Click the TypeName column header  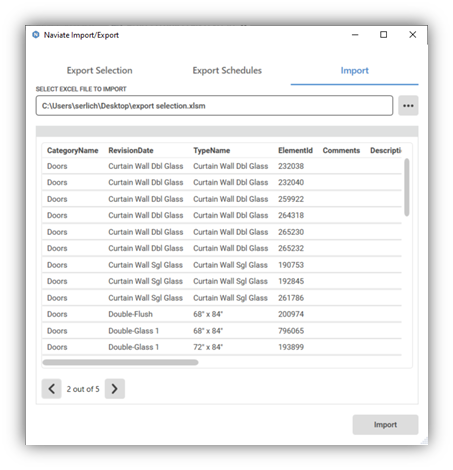pyautogui.click(x=212, y=150)
